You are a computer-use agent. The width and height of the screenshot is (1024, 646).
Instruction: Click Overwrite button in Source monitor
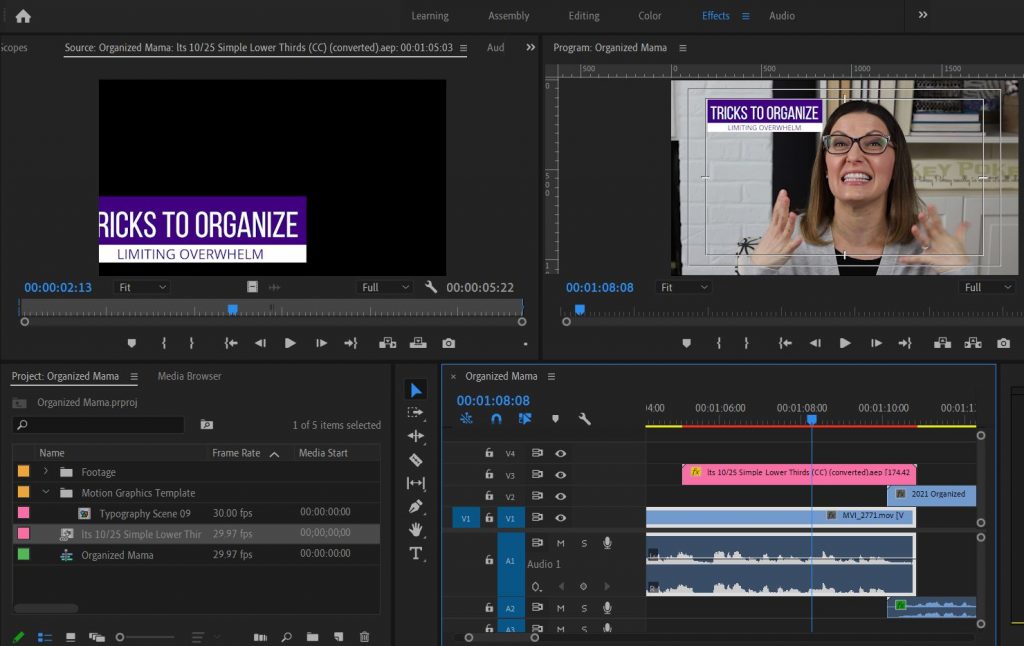pos(418,343)
